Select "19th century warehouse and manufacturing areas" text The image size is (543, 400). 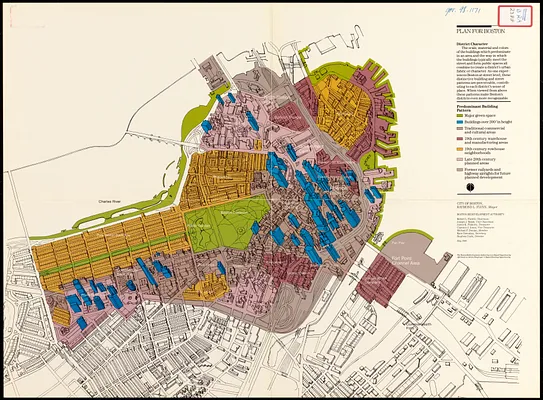[x=486, y=141]
